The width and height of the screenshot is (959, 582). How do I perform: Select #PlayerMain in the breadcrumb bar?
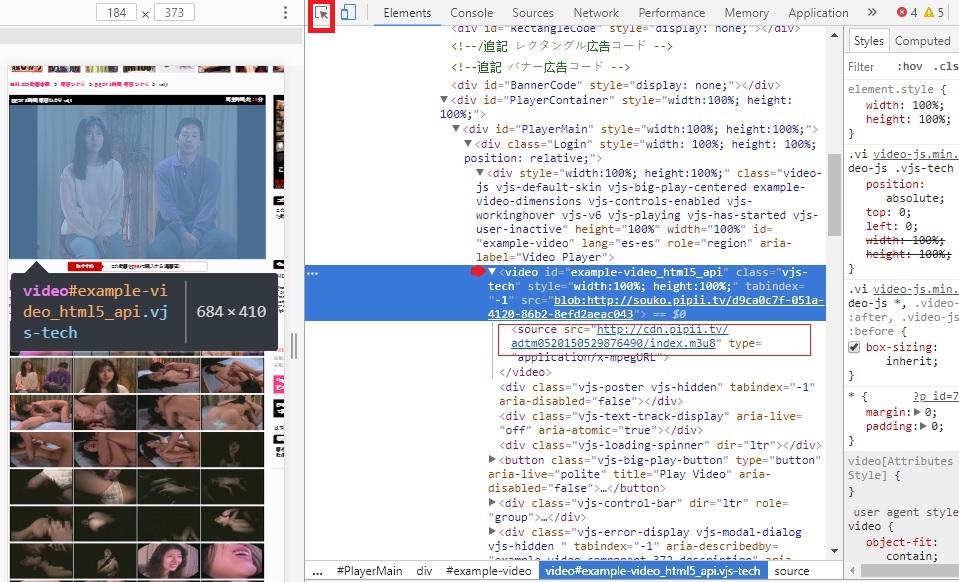[x=369, y=571]
